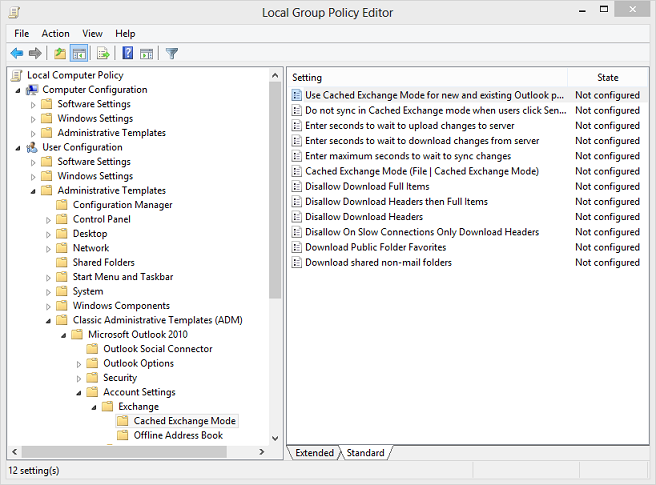656x485 pixels.
Task: Switch to the Standard tab
Action: 365,453
